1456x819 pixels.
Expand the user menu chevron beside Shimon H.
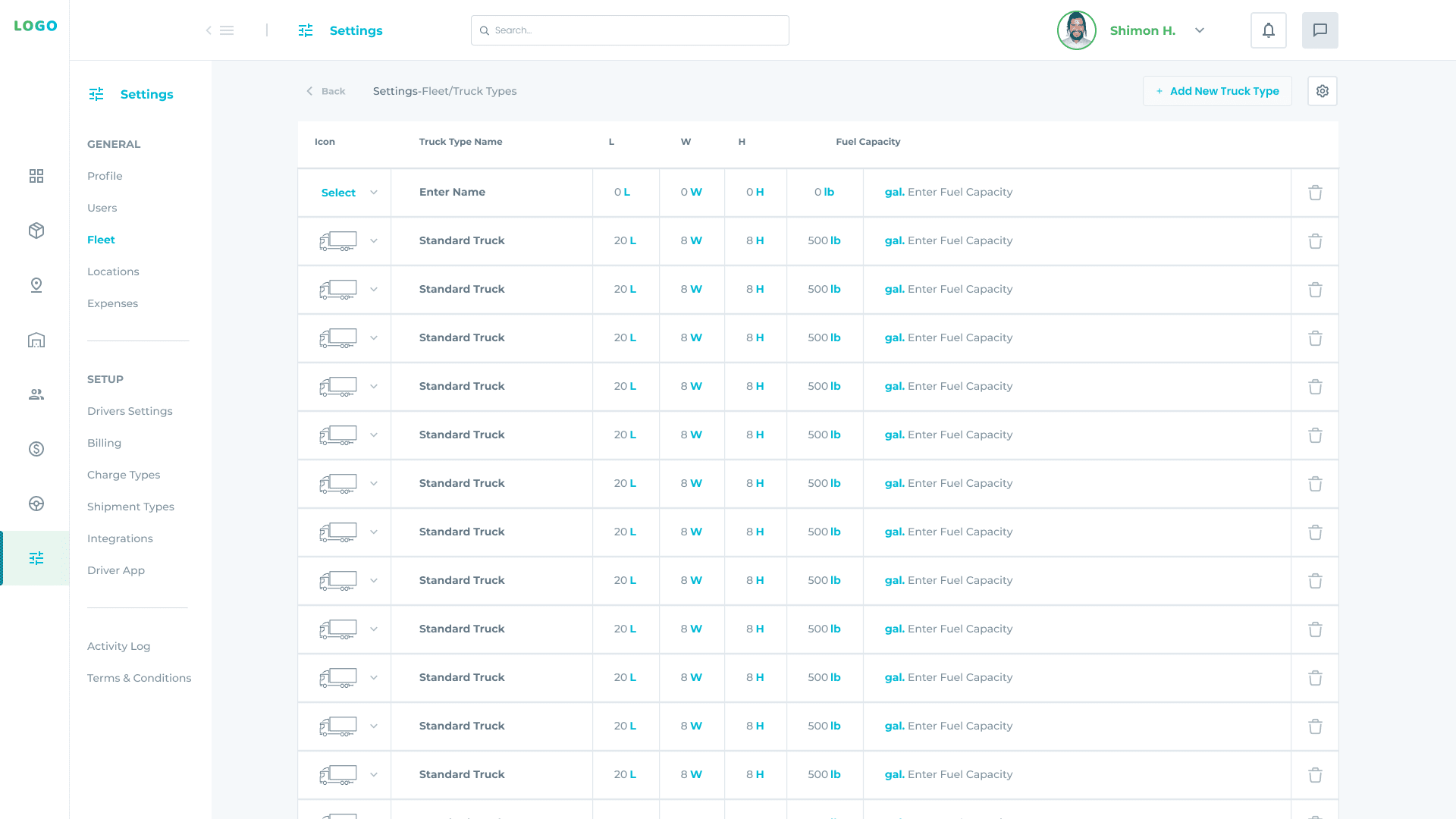[x=1199, y=30]
